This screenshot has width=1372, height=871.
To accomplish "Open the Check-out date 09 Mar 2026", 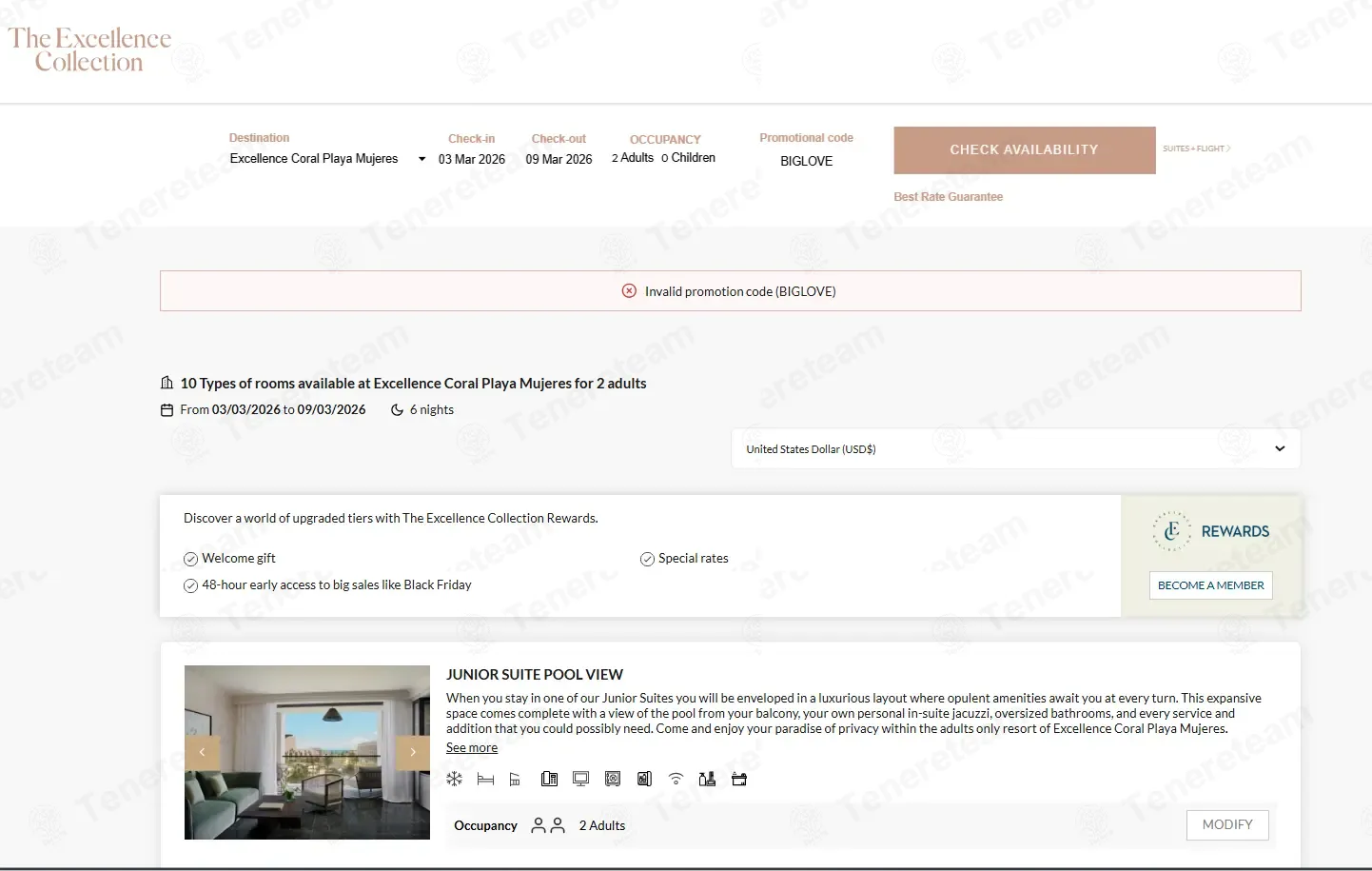I will [559, 159].
